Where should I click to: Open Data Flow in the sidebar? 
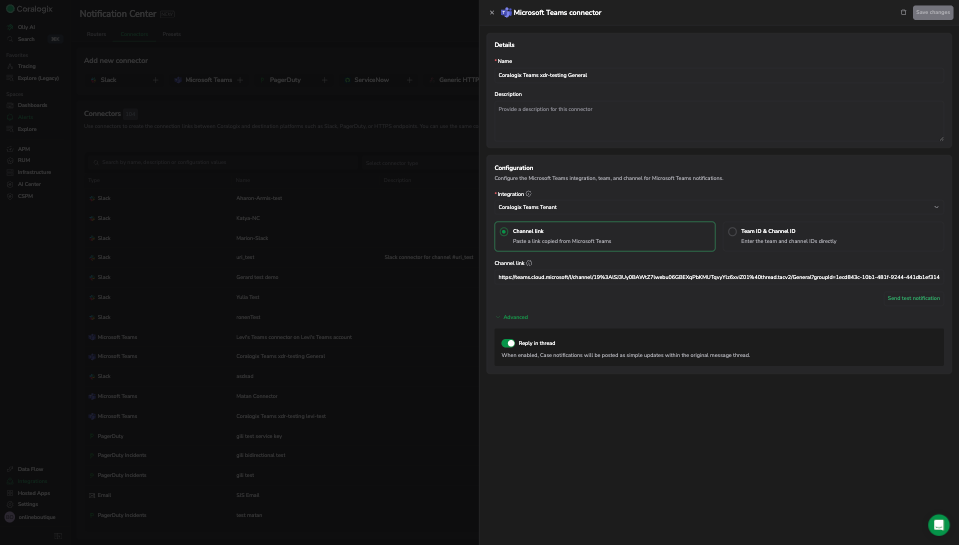tap(30, 469)
